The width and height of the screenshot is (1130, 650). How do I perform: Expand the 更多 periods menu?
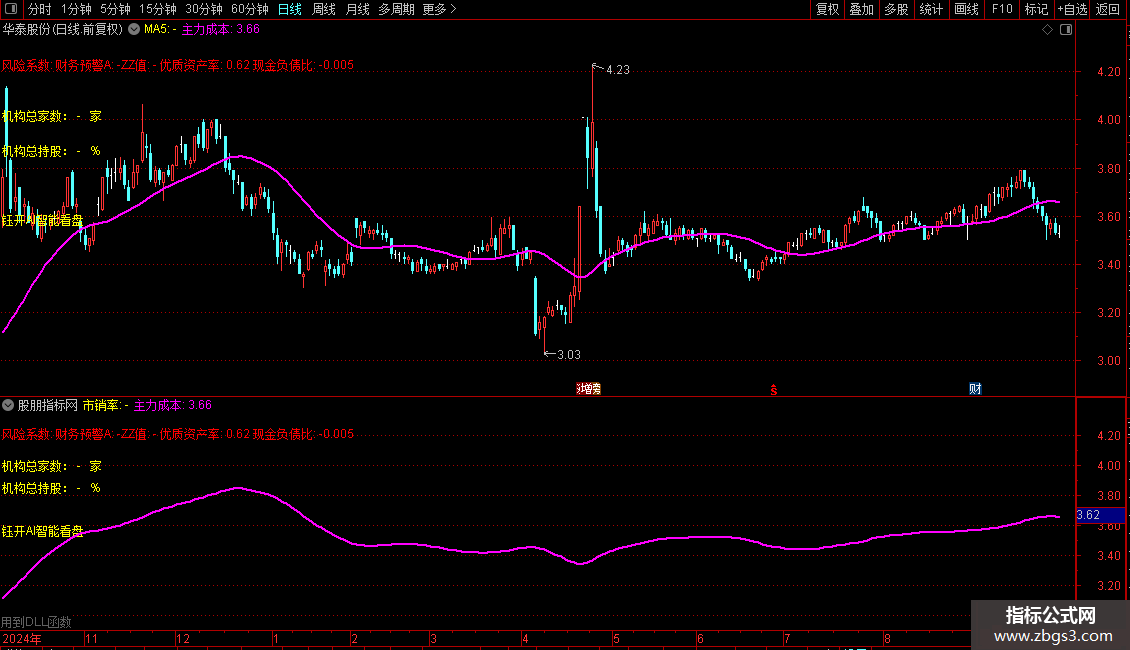pos(440,9)
